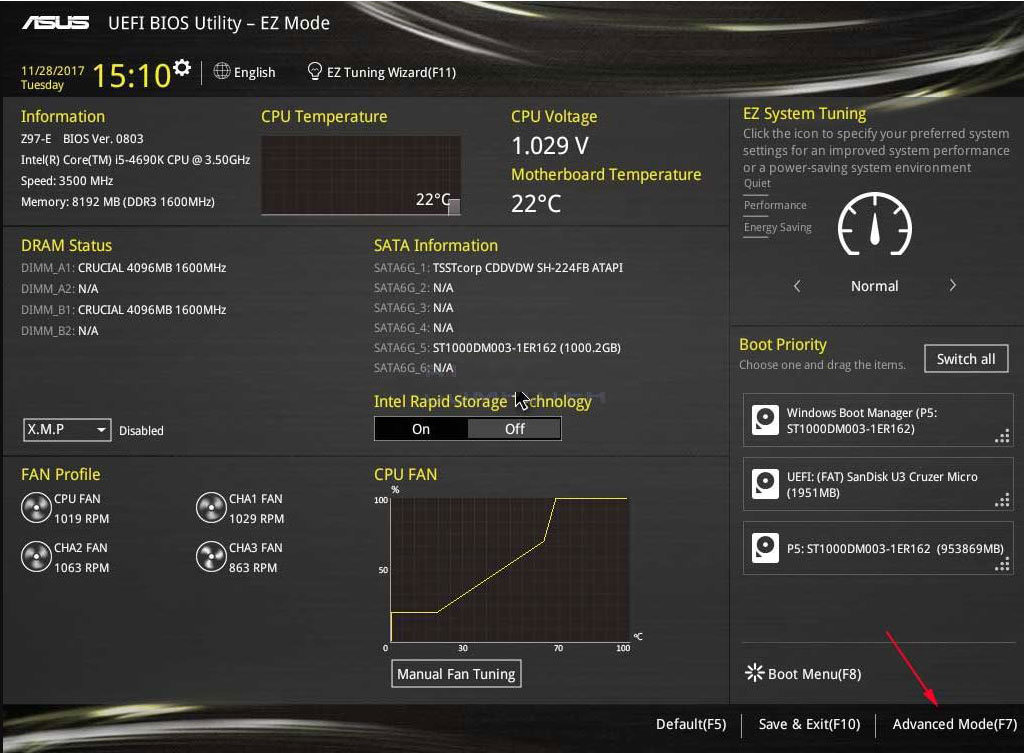Open the X.M.P dropdown

pyautogui.click(x=67, y=430)
